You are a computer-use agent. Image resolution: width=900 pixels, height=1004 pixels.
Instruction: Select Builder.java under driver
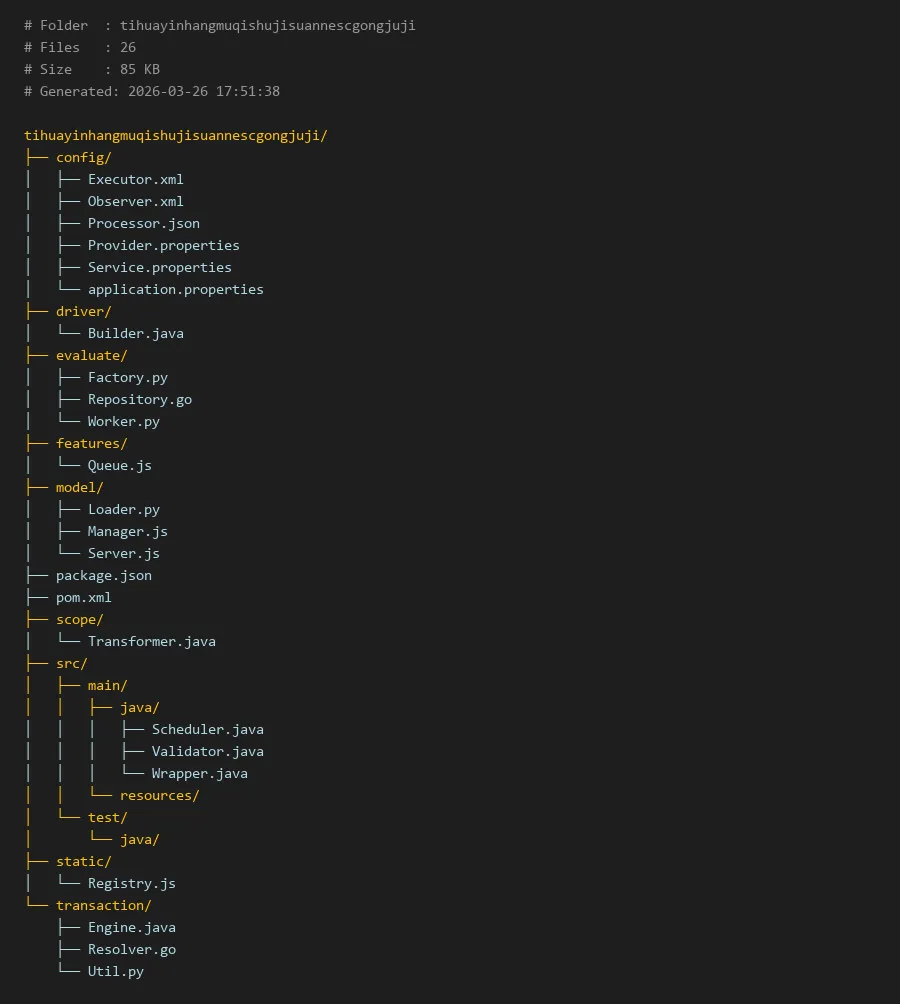(x=135, y=334)
